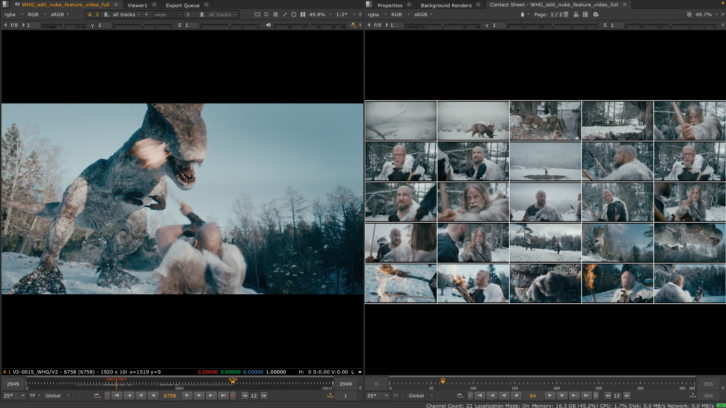Click the current frame field 6758
Screen dimensions: 726x408
(169, 395)
